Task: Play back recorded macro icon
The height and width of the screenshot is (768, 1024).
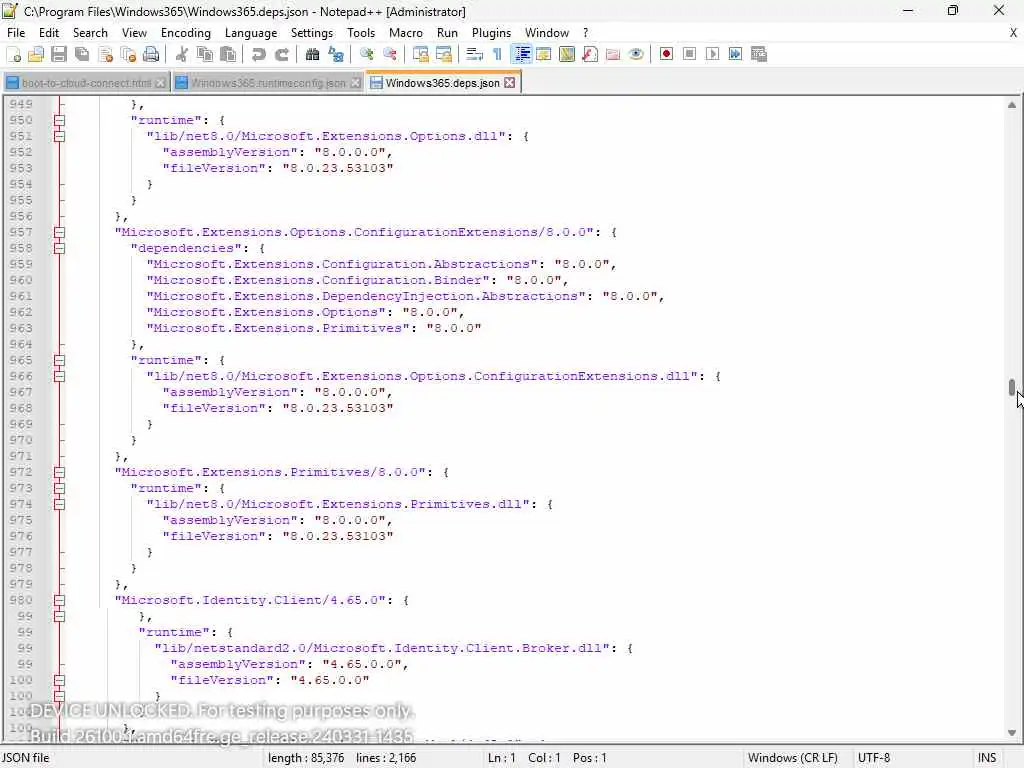Action: (x=712, y=54)
